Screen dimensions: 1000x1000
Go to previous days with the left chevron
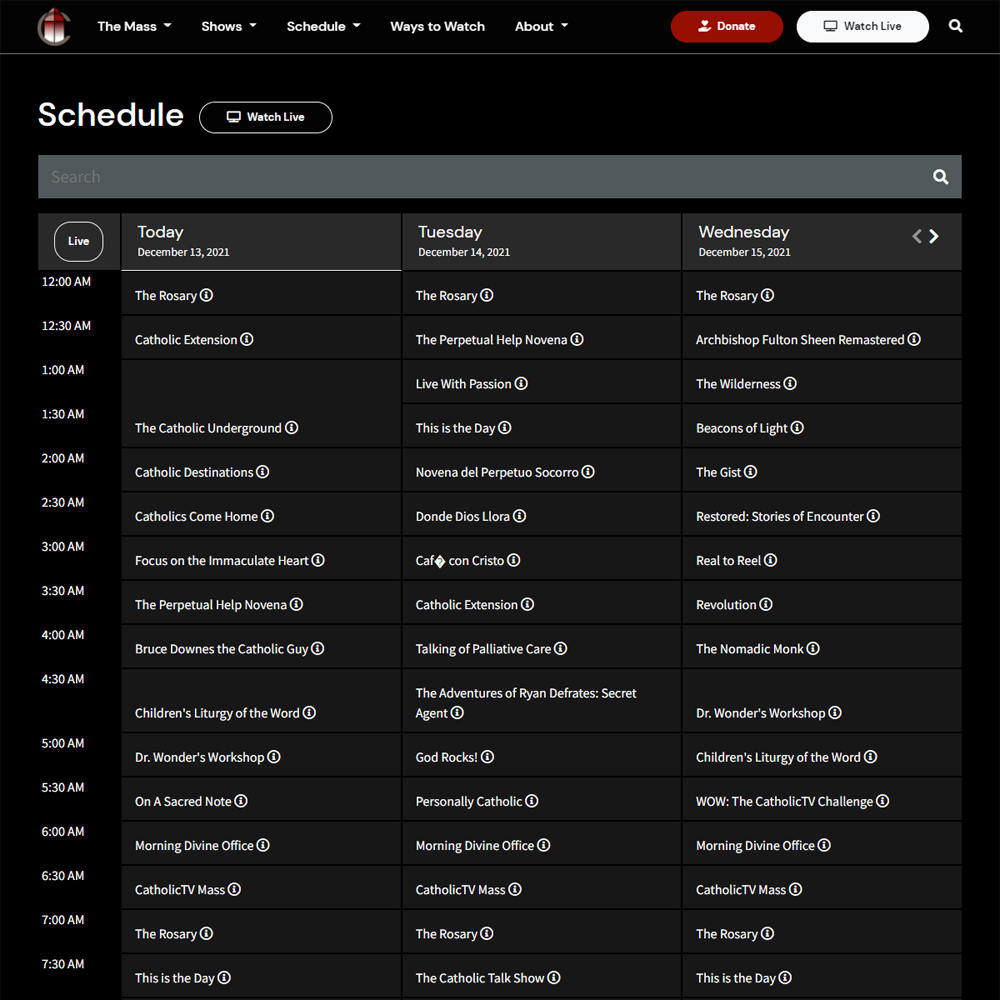916,237
